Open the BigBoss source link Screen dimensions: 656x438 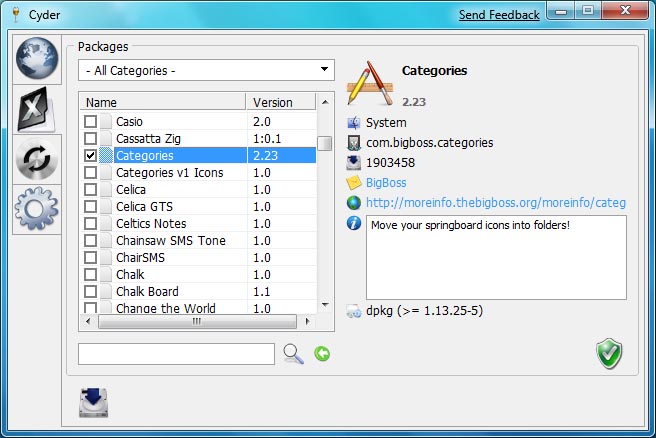point(386,183)
